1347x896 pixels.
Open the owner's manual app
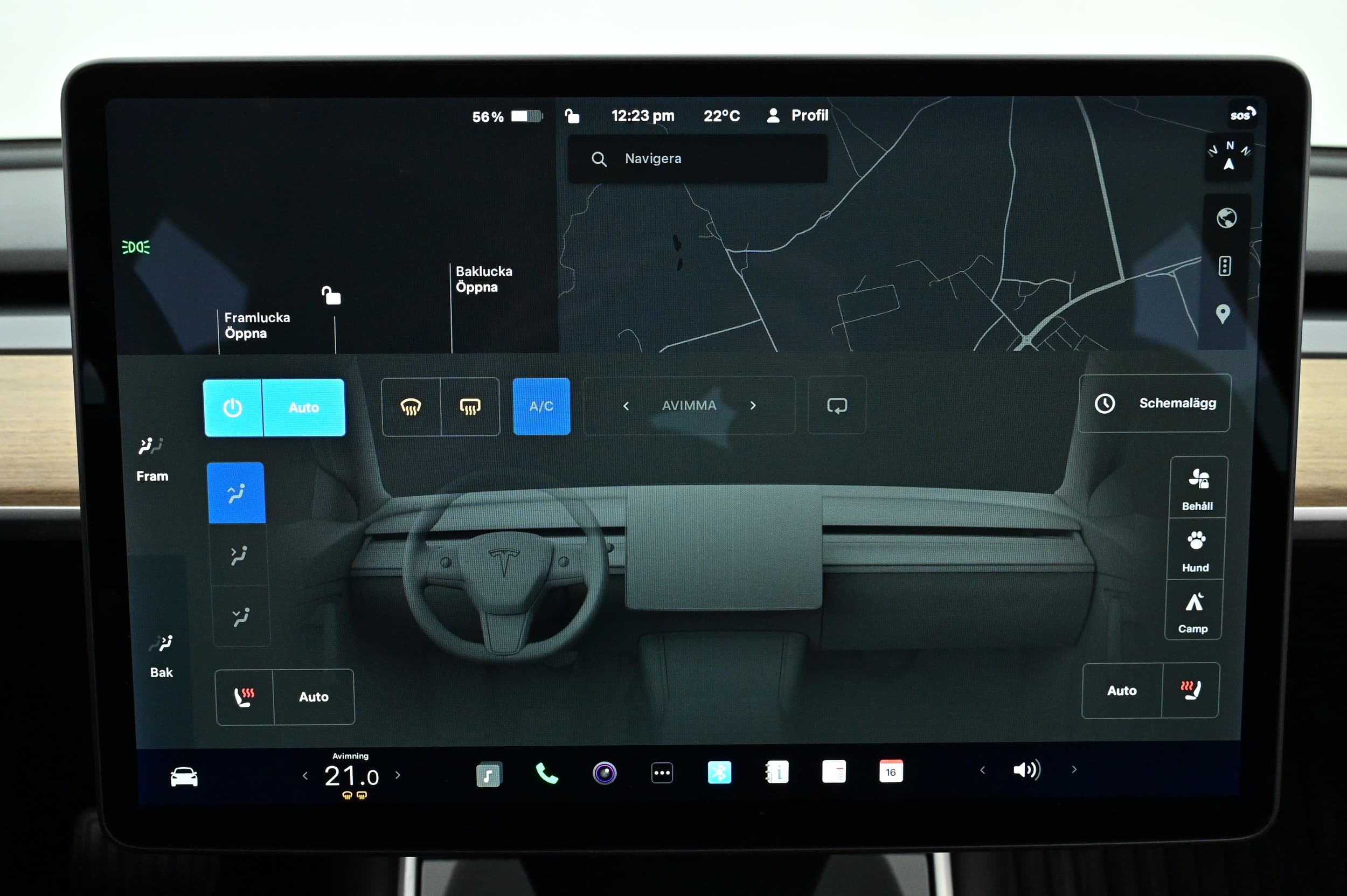776,772
